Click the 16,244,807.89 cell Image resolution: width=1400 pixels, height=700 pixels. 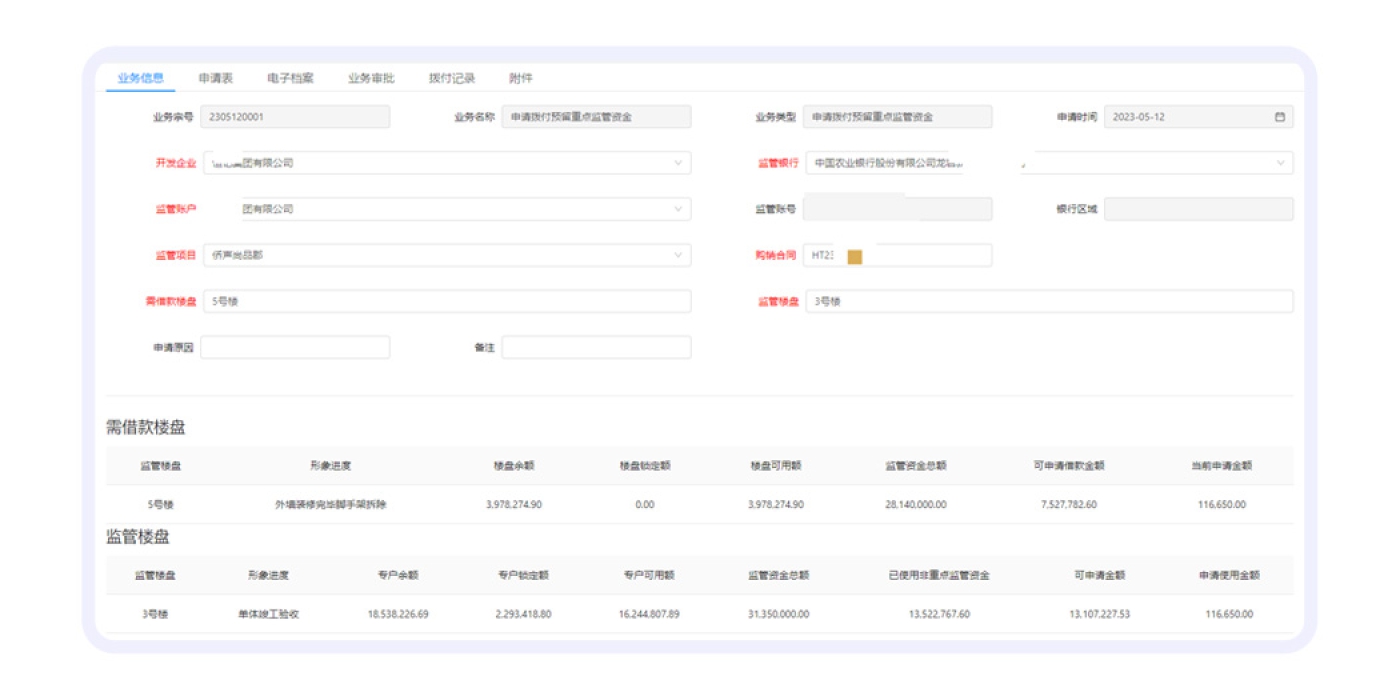coord(649,614)
